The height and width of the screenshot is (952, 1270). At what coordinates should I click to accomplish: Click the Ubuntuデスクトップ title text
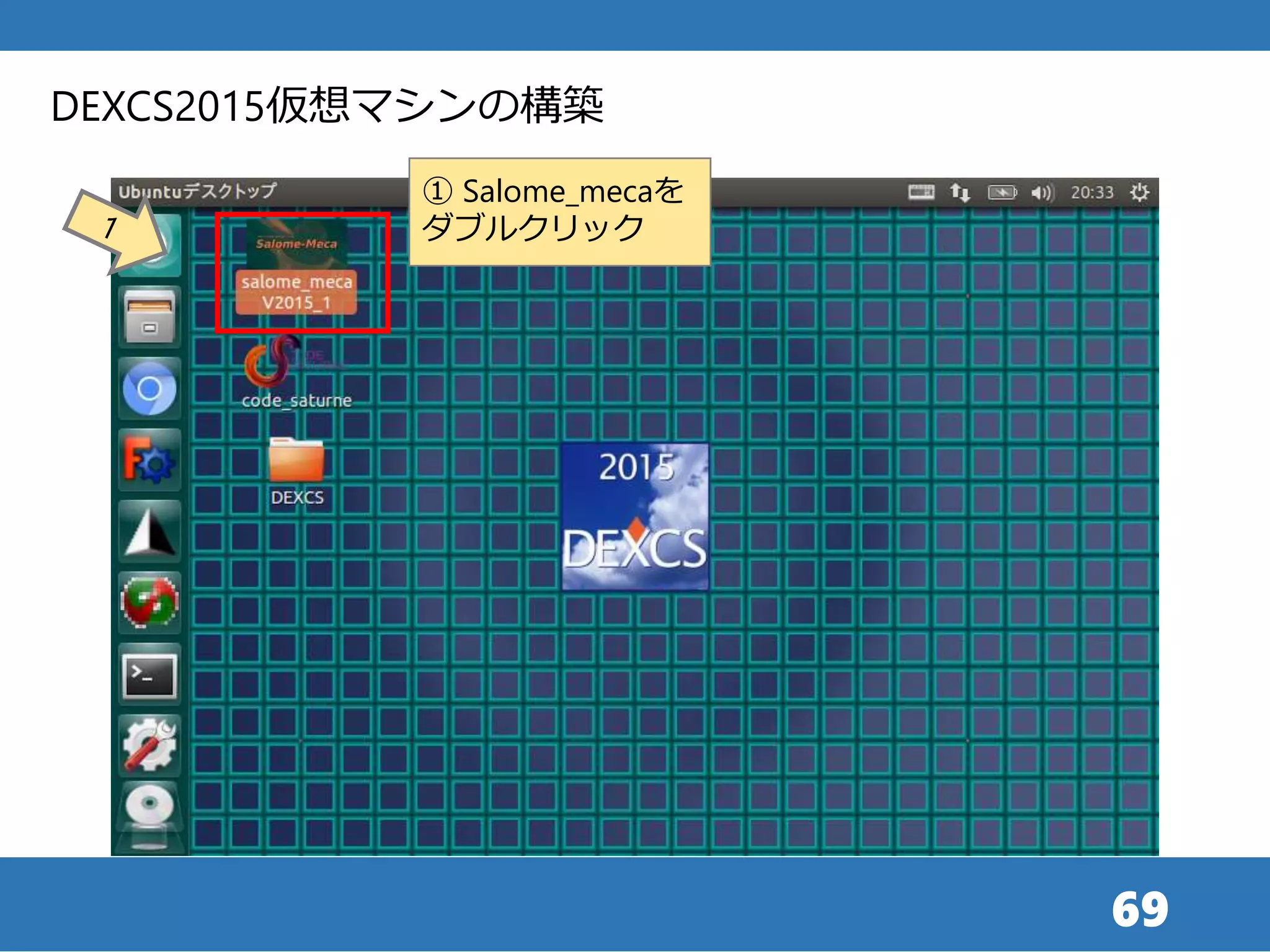pos(197,191)
